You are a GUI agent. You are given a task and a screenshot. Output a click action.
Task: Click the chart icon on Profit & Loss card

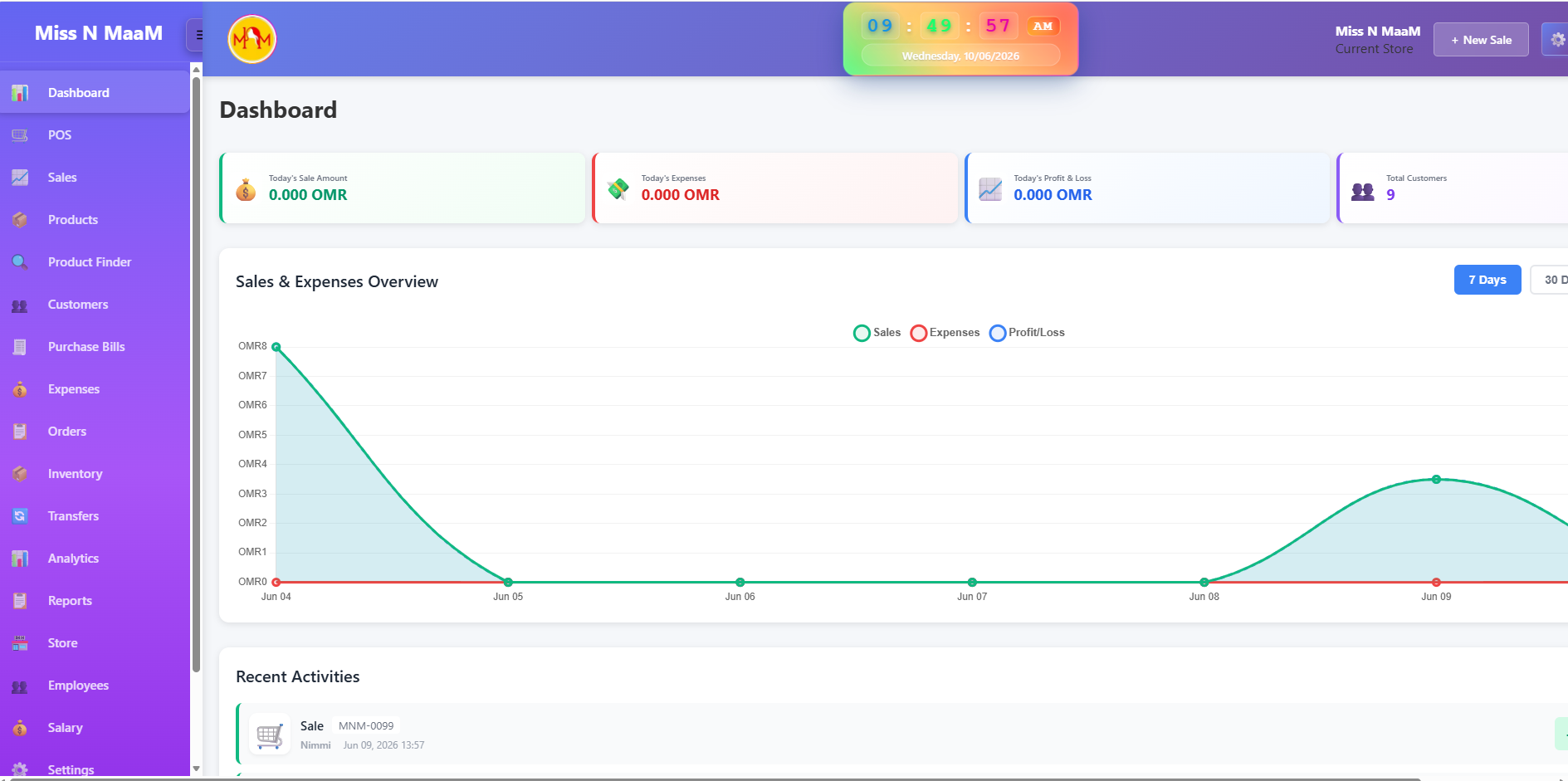coord(990,190)
